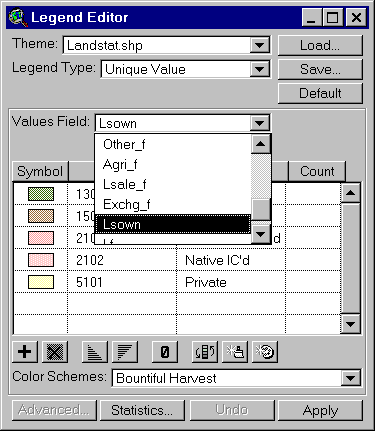Image resolution: width=375 pixels, height=431 pixels.
Task: Sort legend values in descending order
Action: [x=125, y=352]
